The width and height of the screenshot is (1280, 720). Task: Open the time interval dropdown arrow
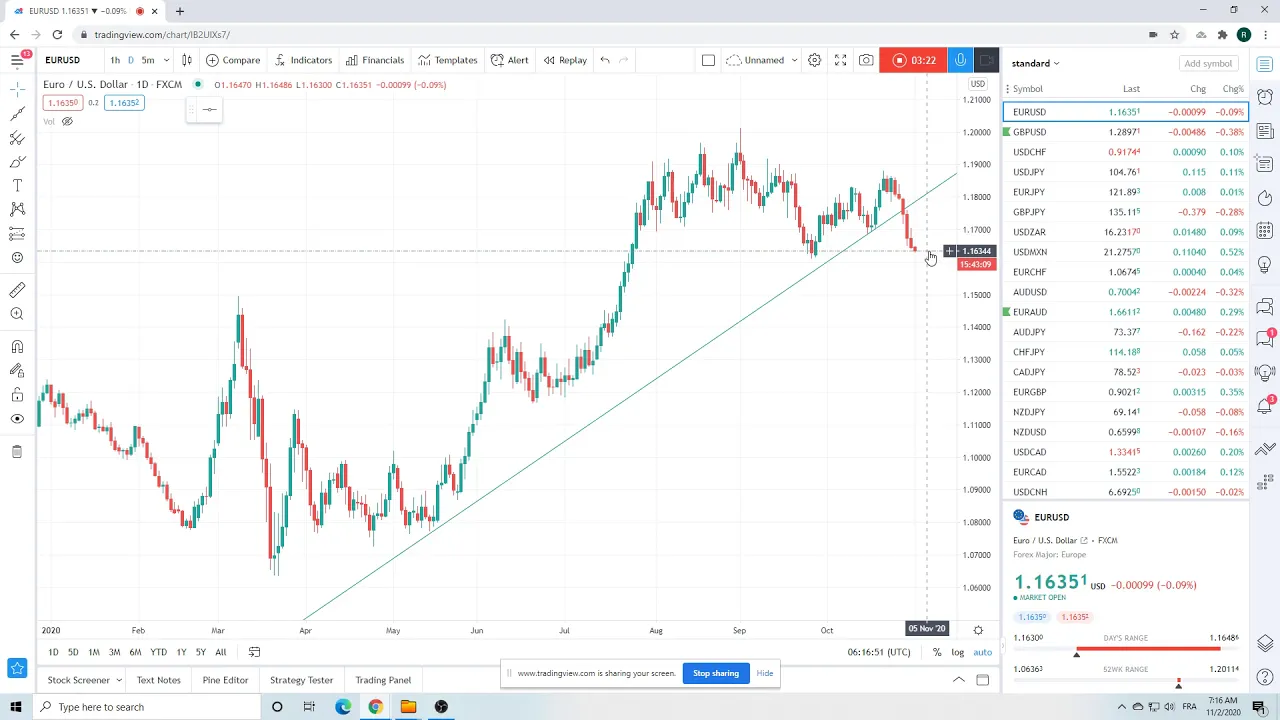166,60
